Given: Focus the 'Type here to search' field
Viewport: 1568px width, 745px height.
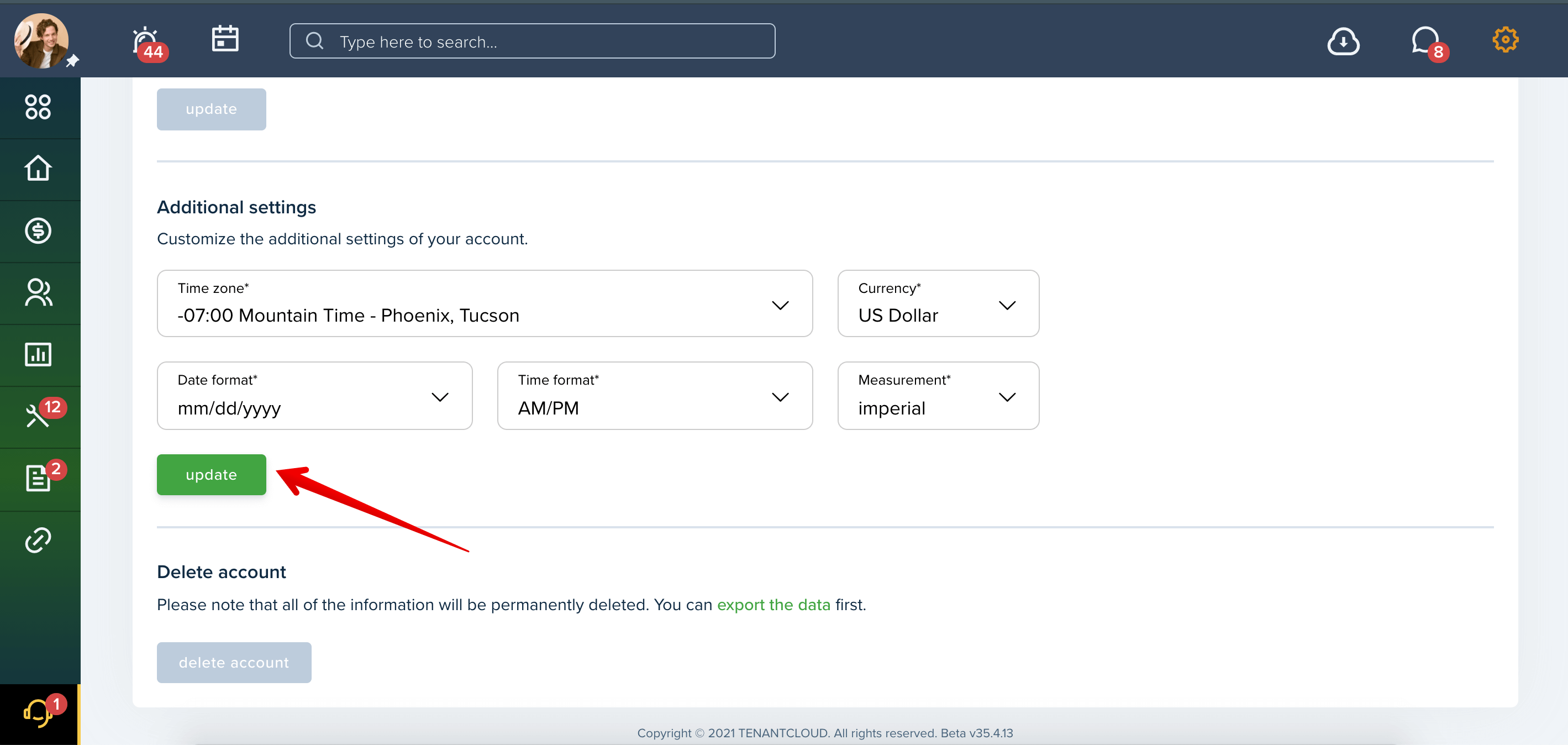Looking at the screenshot, I should [x=532, y=41].
